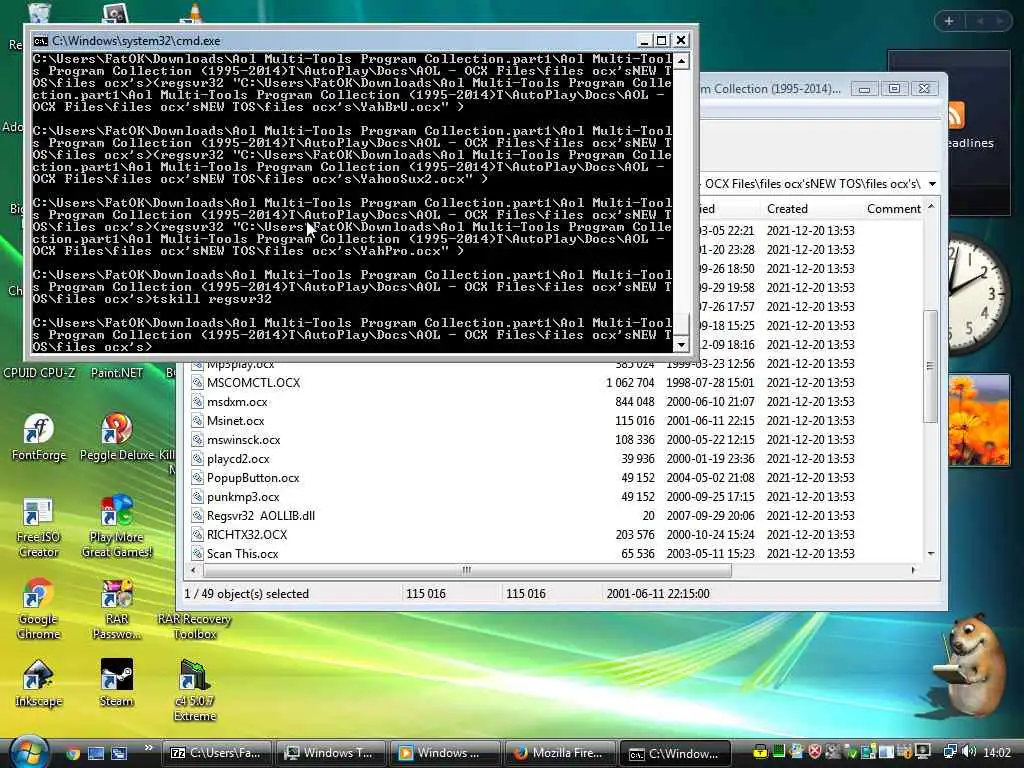Screen dimensions: 1024x768
Task: Click the RSS feed headlines gadget icon
Action: pyautogui.click(x=955, y=116)
